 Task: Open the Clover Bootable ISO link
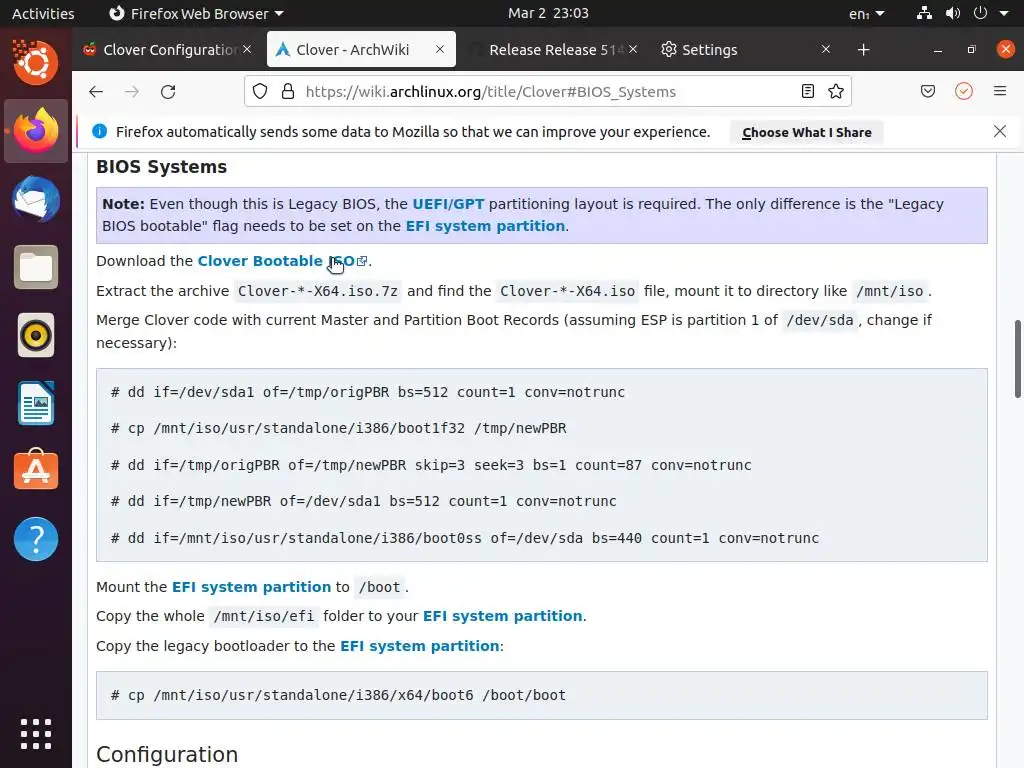(275, 261)
